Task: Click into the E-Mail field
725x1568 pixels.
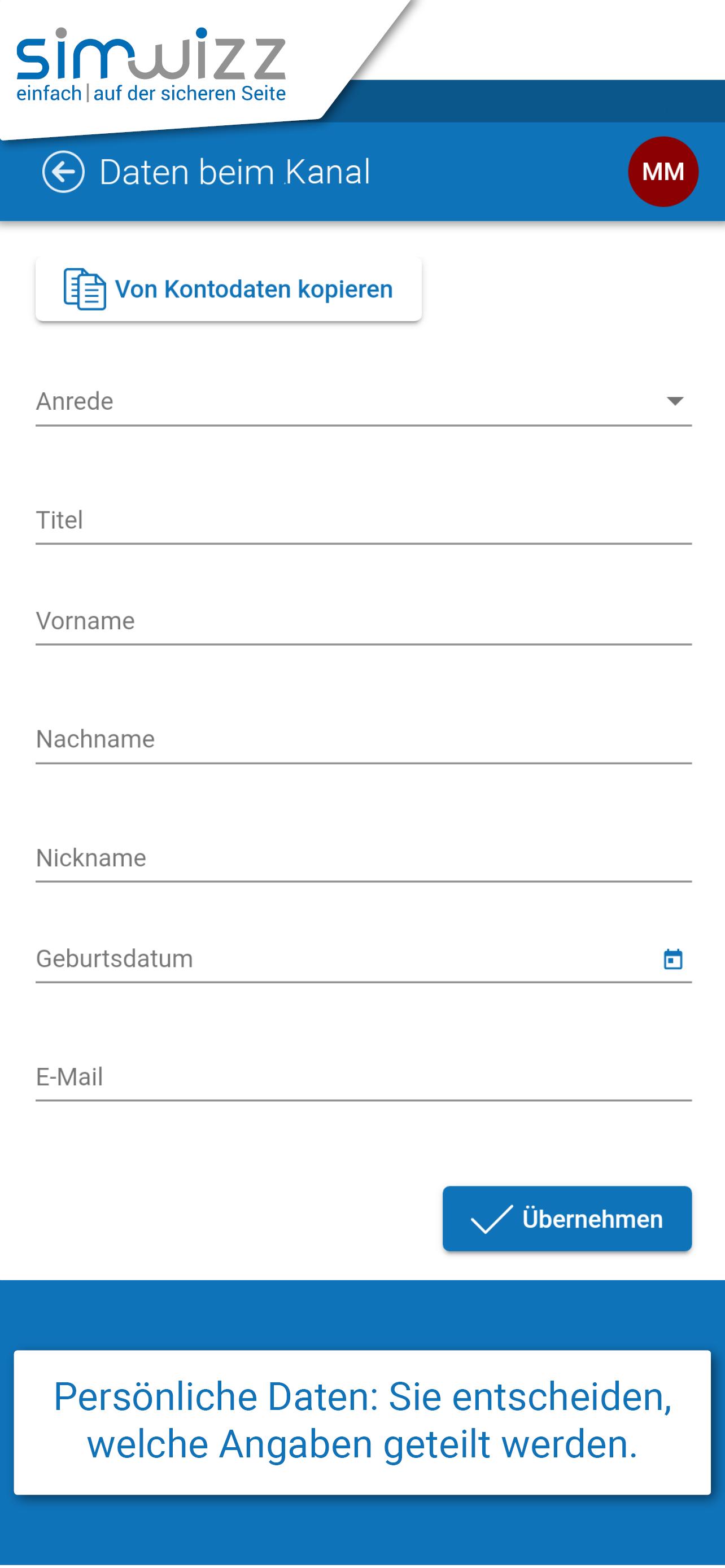Action: click(x=364, y=1078)
